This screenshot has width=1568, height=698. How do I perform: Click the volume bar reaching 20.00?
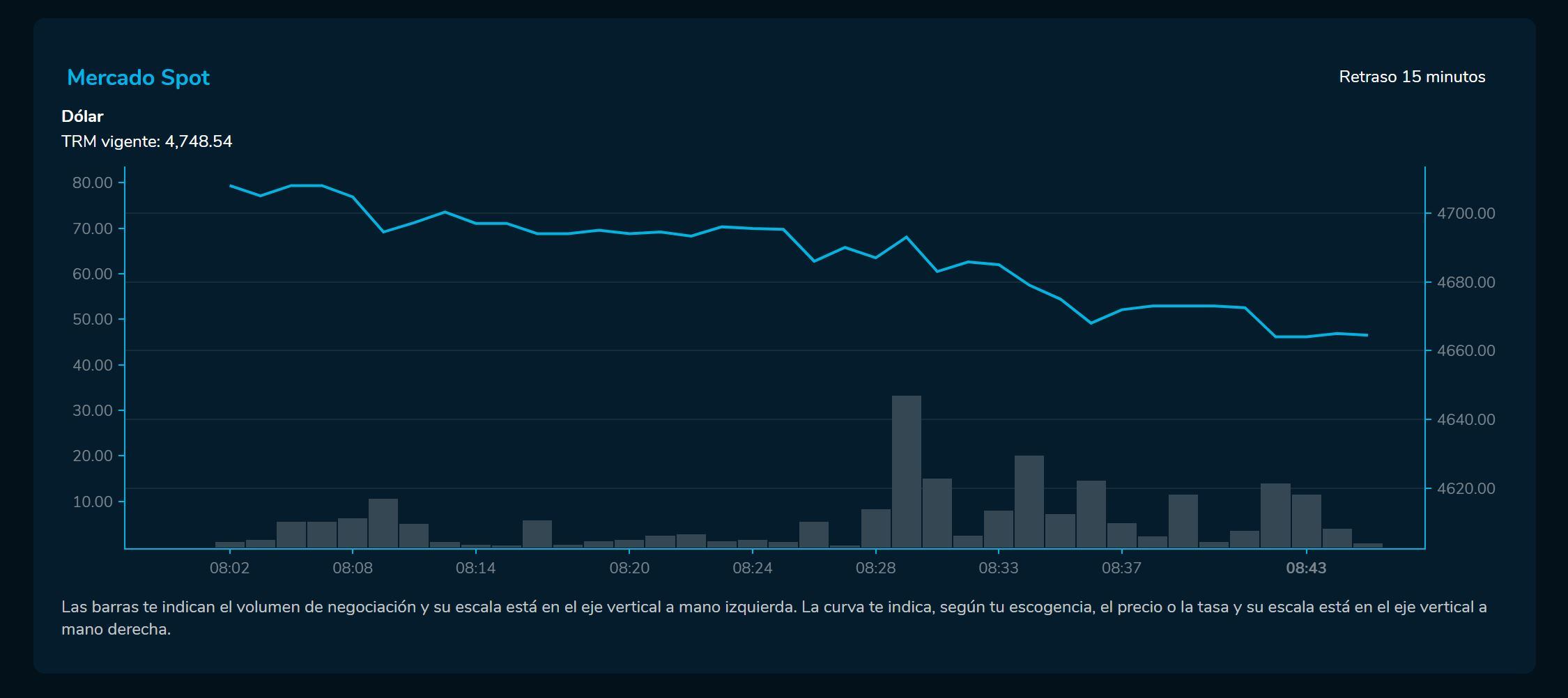(x=1029, y=502)
